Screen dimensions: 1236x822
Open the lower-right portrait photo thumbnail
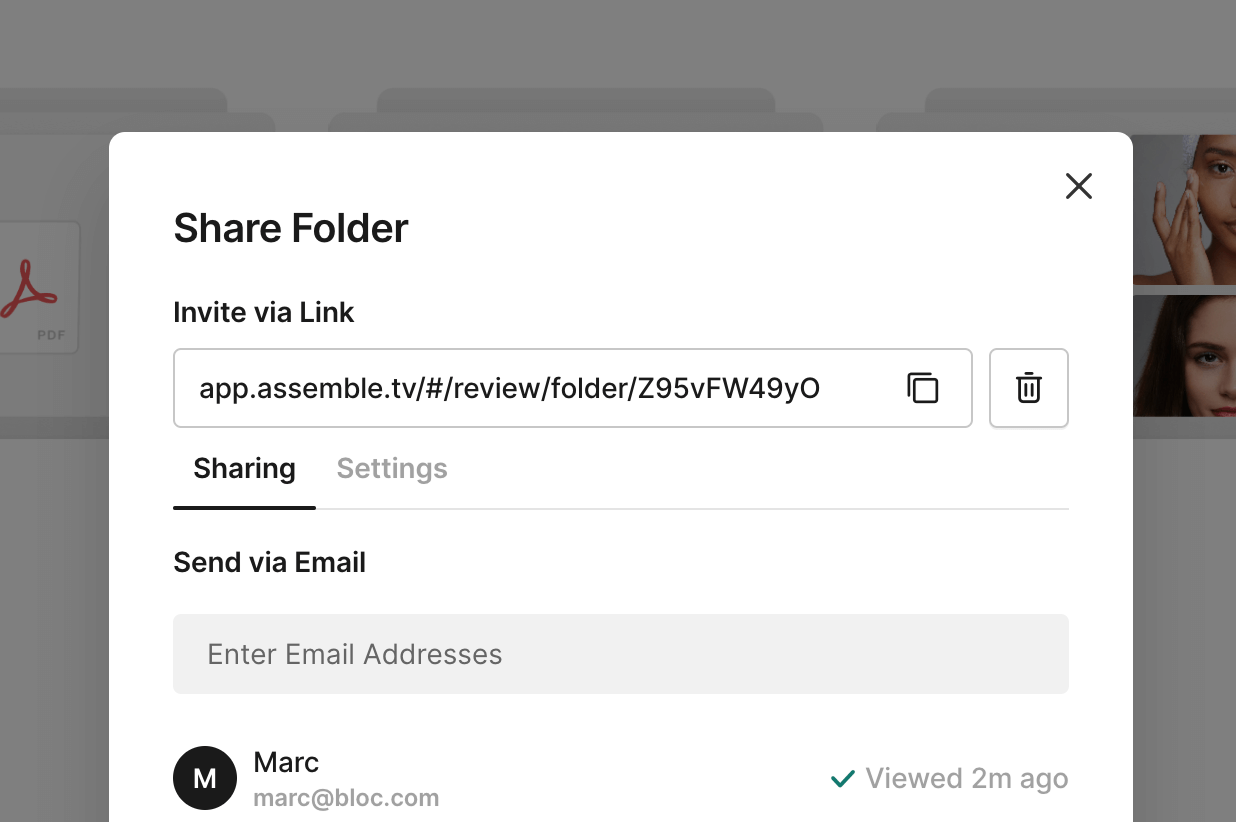(x=1184, y=355)
